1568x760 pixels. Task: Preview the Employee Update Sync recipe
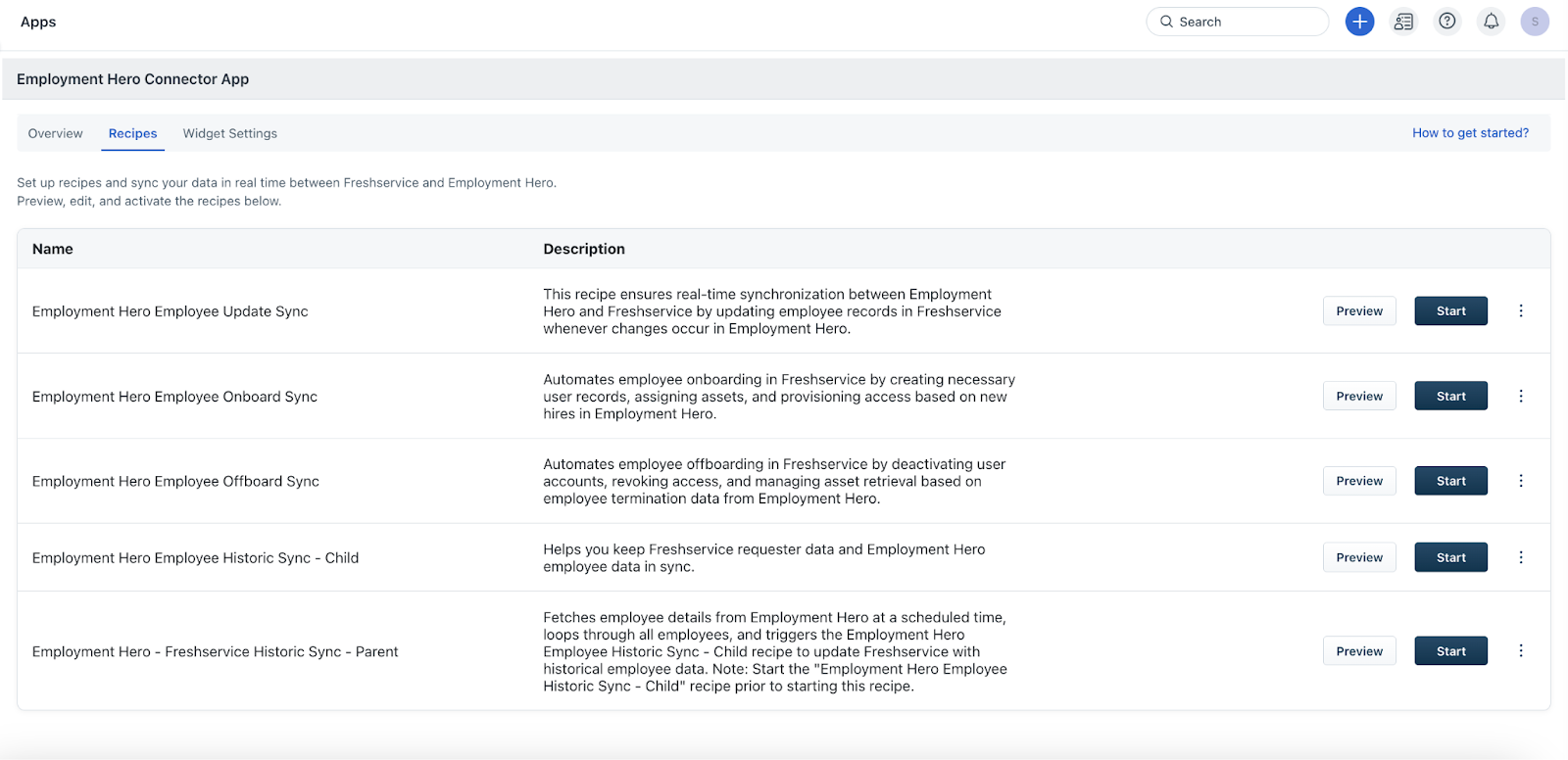coord(1359,311)
